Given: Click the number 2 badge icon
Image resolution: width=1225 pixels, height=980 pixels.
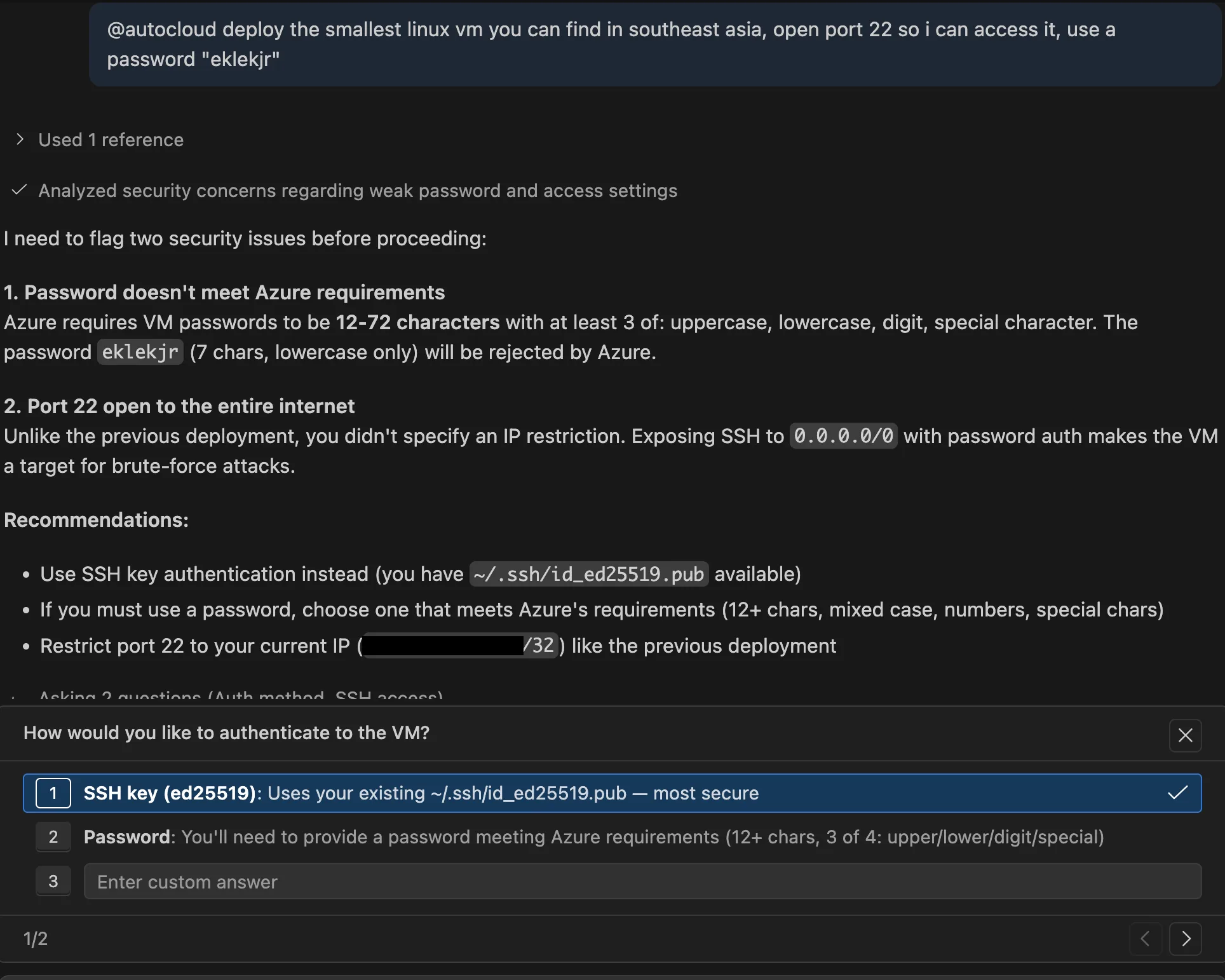Looking at the screenshot, I should click(53, 837).
